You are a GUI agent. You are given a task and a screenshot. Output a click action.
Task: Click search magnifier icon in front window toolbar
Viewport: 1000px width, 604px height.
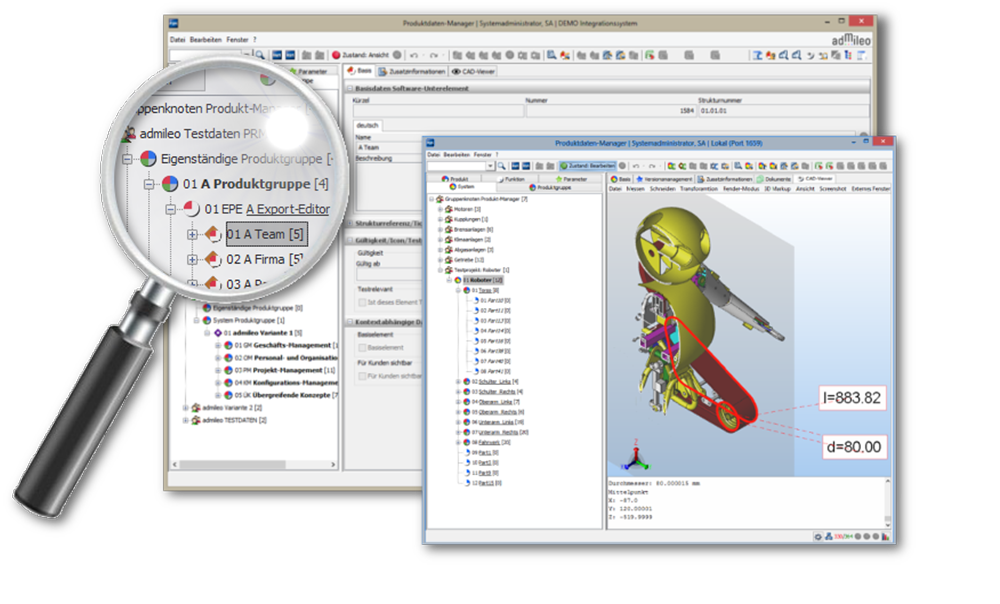(502, 166)
